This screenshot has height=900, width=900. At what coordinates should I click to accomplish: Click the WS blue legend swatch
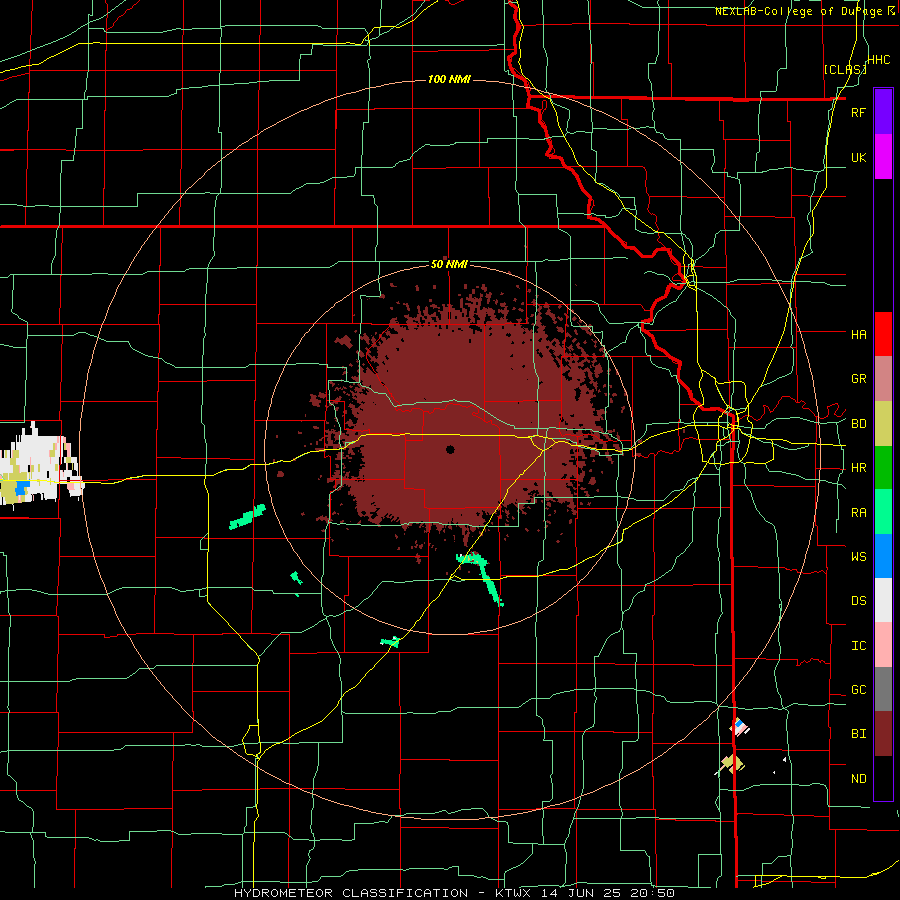(883, 556)
